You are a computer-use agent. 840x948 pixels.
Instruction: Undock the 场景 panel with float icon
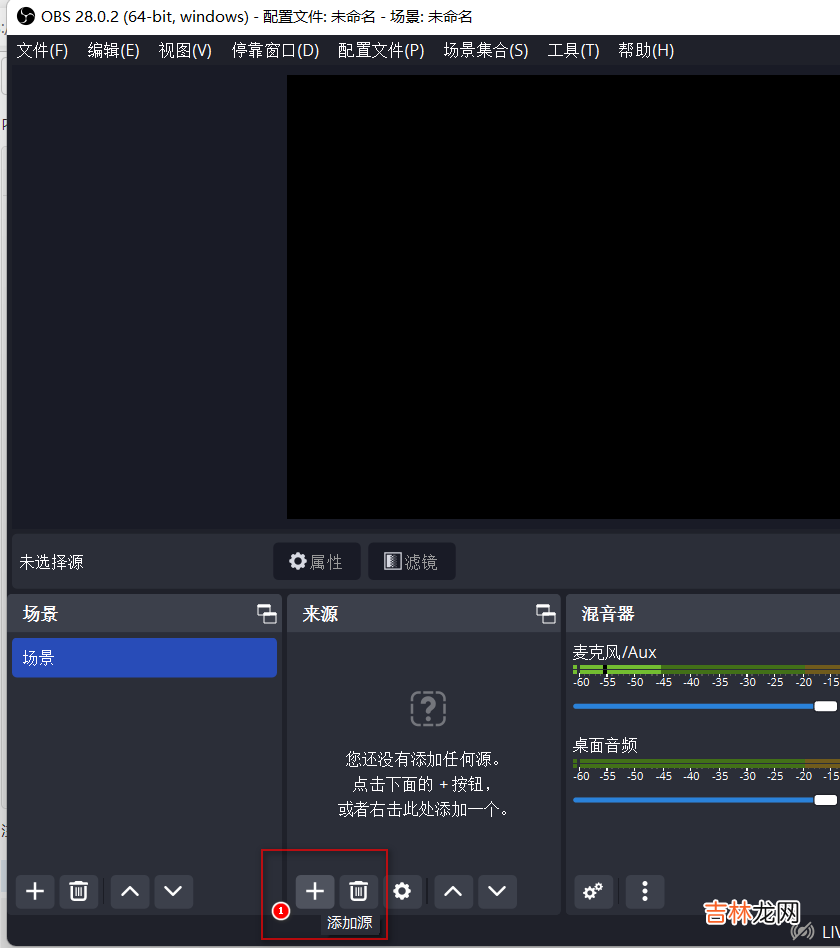[x=266, y=614]
